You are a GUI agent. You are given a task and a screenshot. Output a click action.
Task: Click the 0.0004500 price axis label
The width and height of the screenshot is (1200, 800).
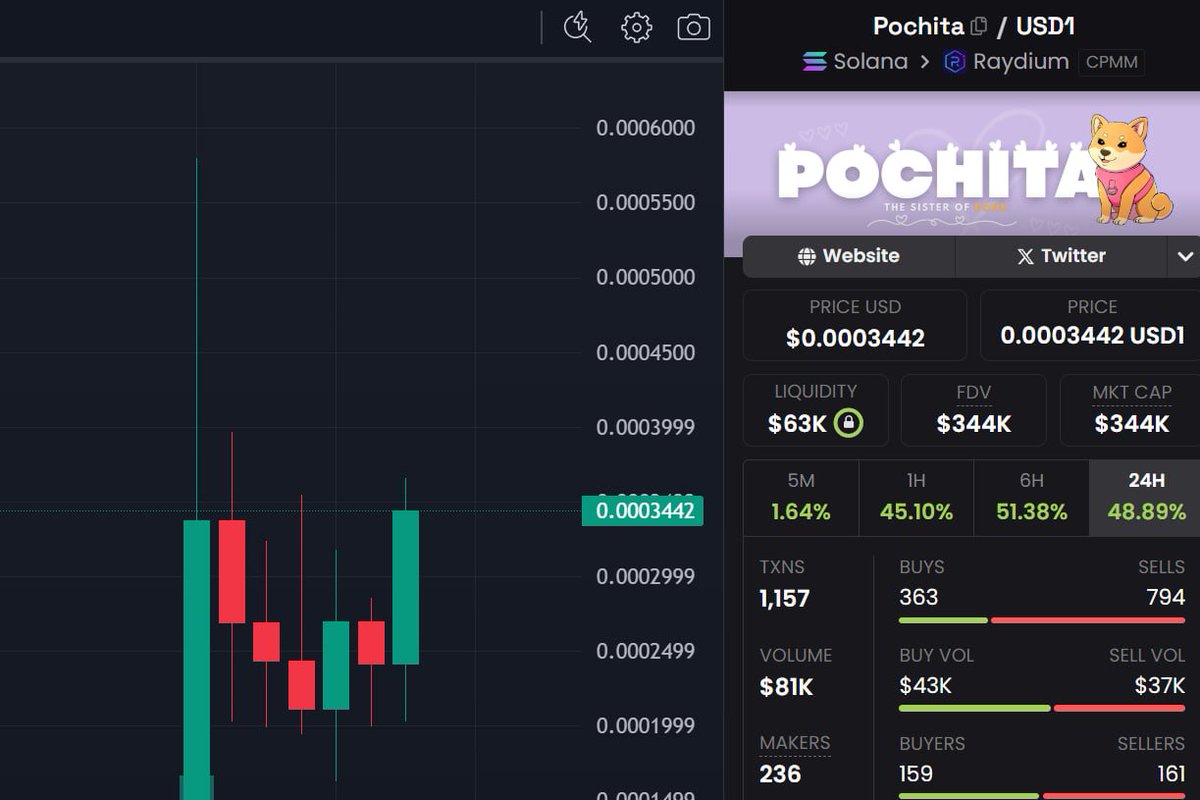pos(645,352)
